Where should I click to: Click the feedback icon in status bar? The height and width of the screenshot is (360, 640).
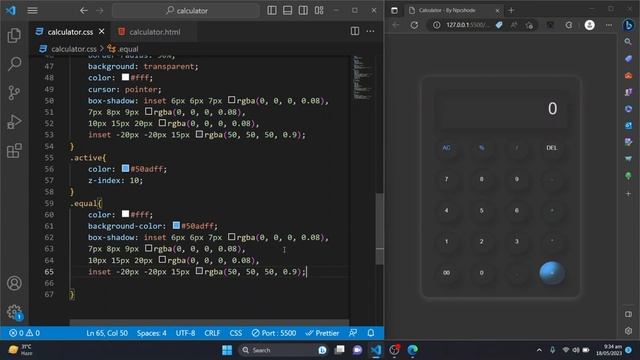tap(353, 333)
